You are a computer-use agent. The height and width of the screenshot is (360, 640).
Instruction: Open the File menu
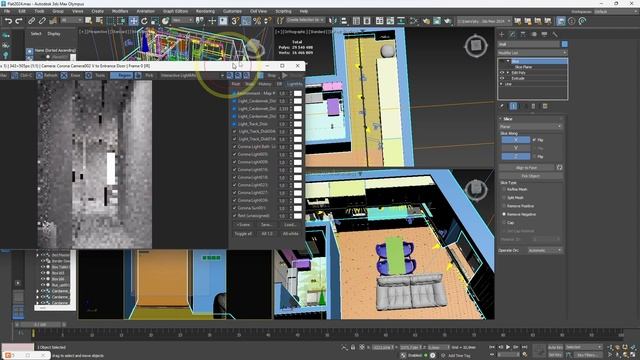click(x=7, y=11)
